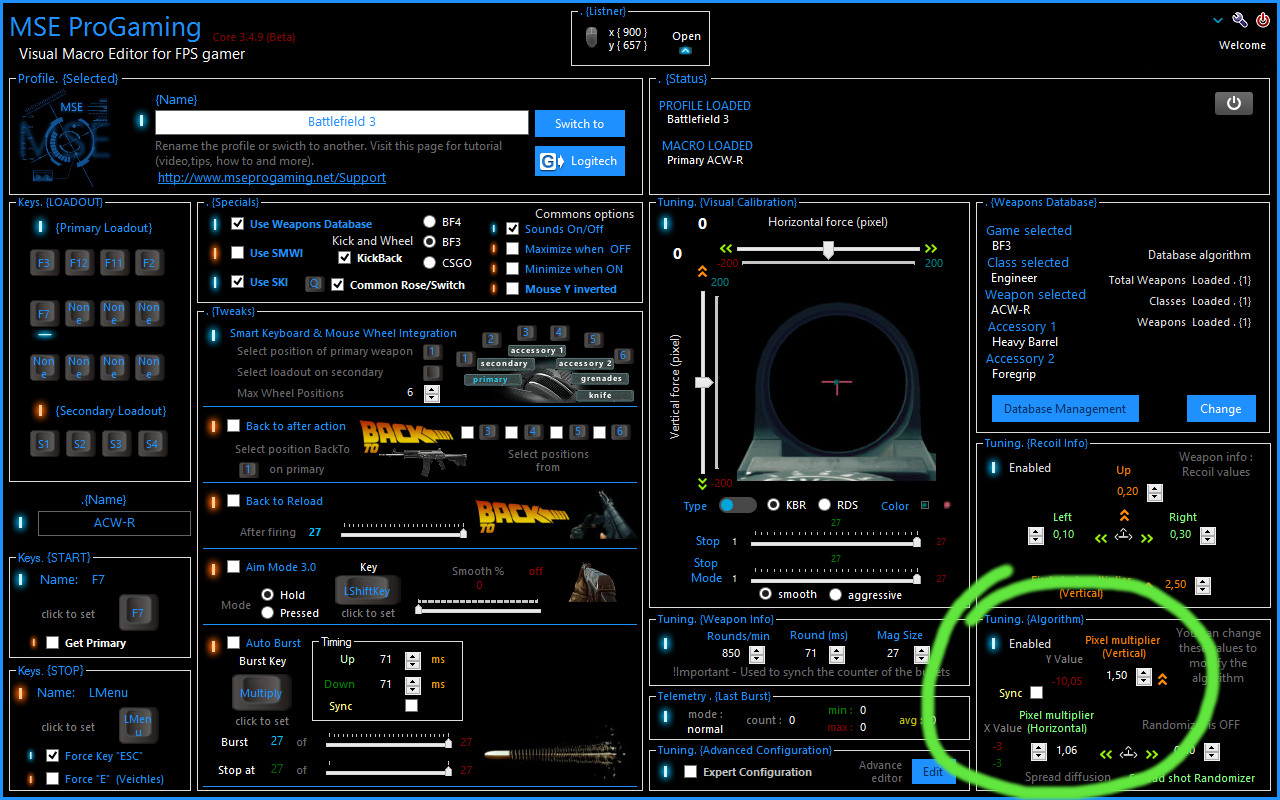This screenshot has width=1280, height=800.
Task: Toggle Sounds On/Off checkbox
Action: [513, 229]
